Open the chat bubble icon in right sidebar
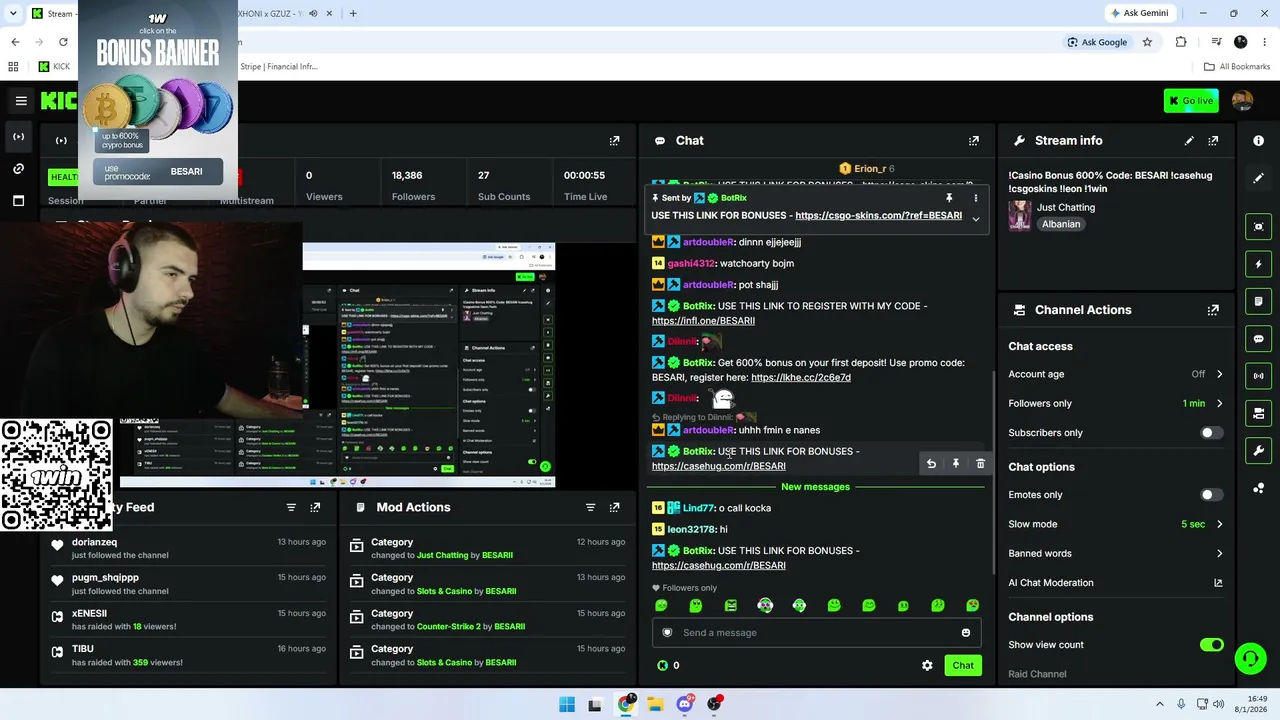 (1259, 339)
